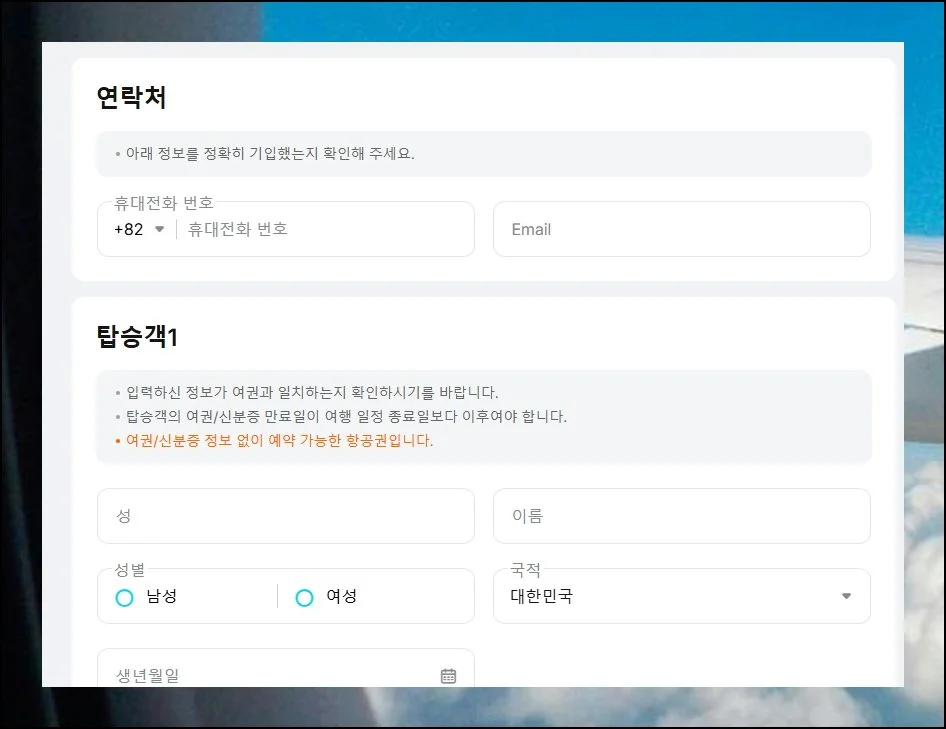Click into the Email field
The image size is (946, 729).
coord(681,229)
